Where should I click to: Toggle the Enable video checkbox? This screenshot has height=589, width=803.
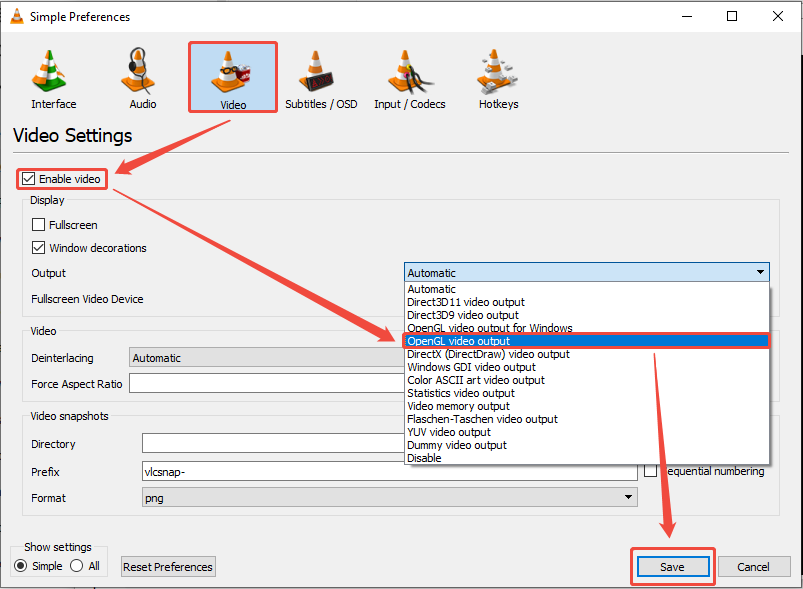point(29,179)
